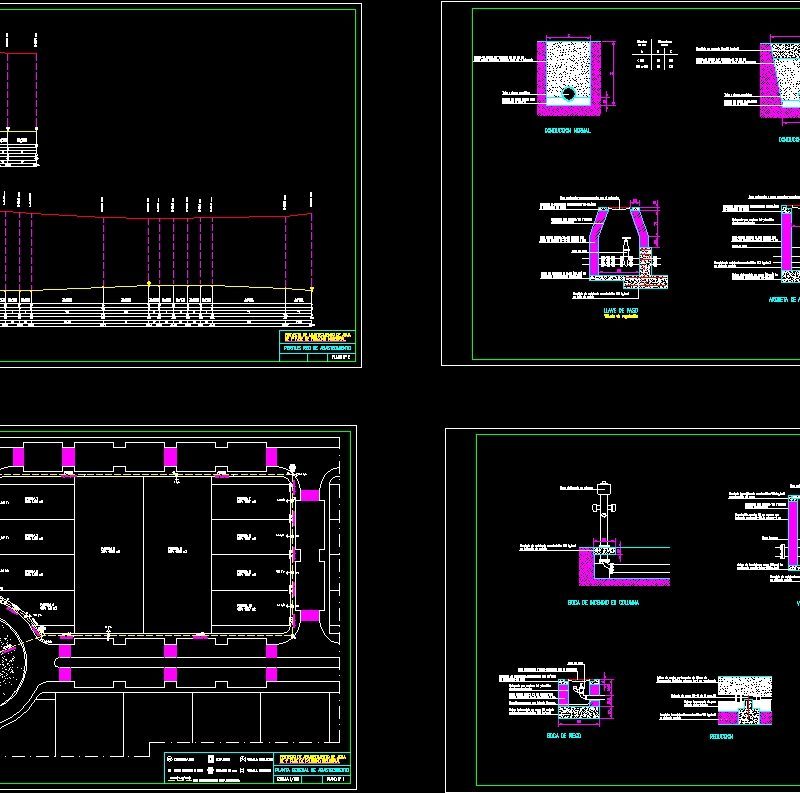This screenshot has height=793, width=800.
Task: Expand the dimension table on the top-right sheet
Action: [657, 57]
